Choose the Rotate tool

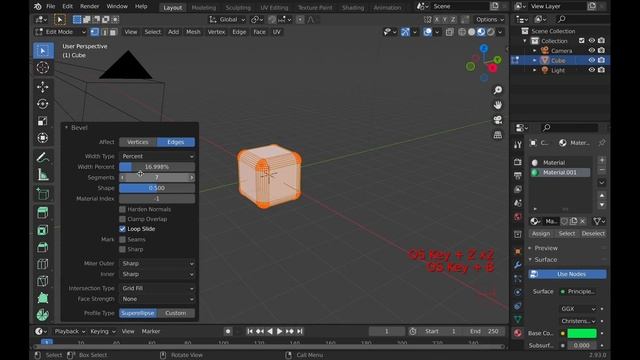43,104
